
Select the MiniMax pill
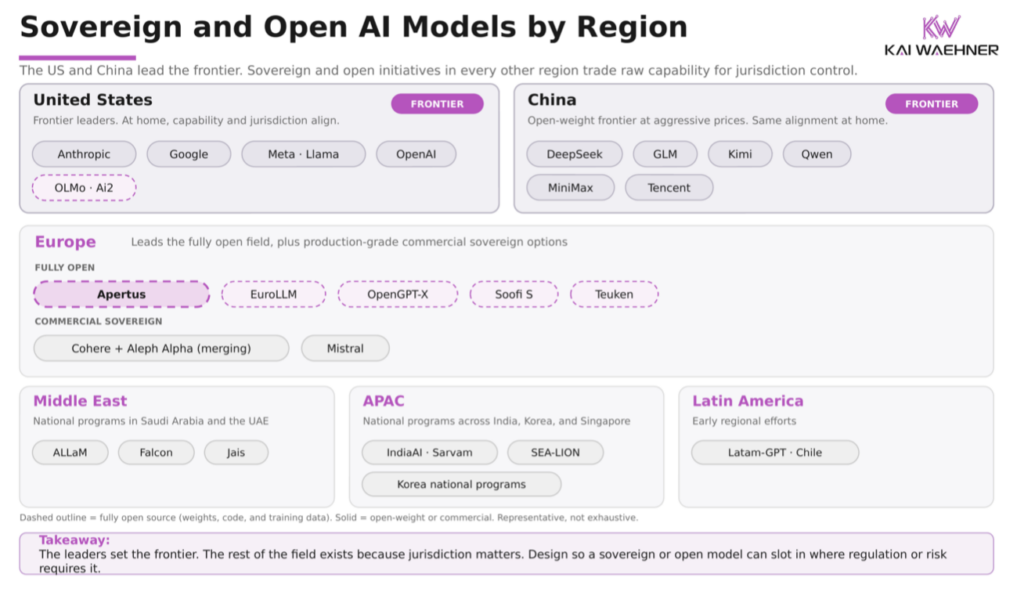571,188
